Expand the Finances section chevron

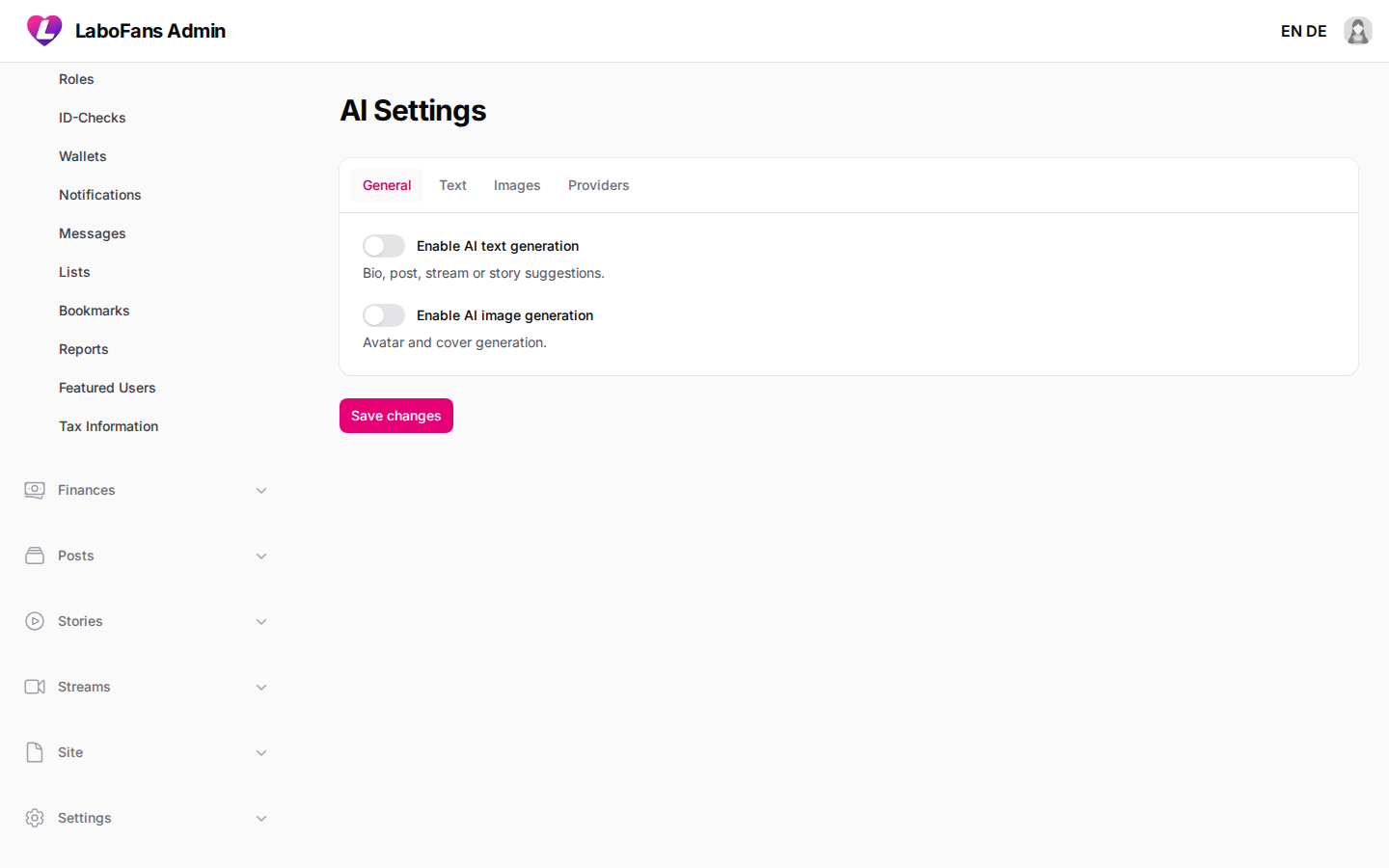point(261,491)
